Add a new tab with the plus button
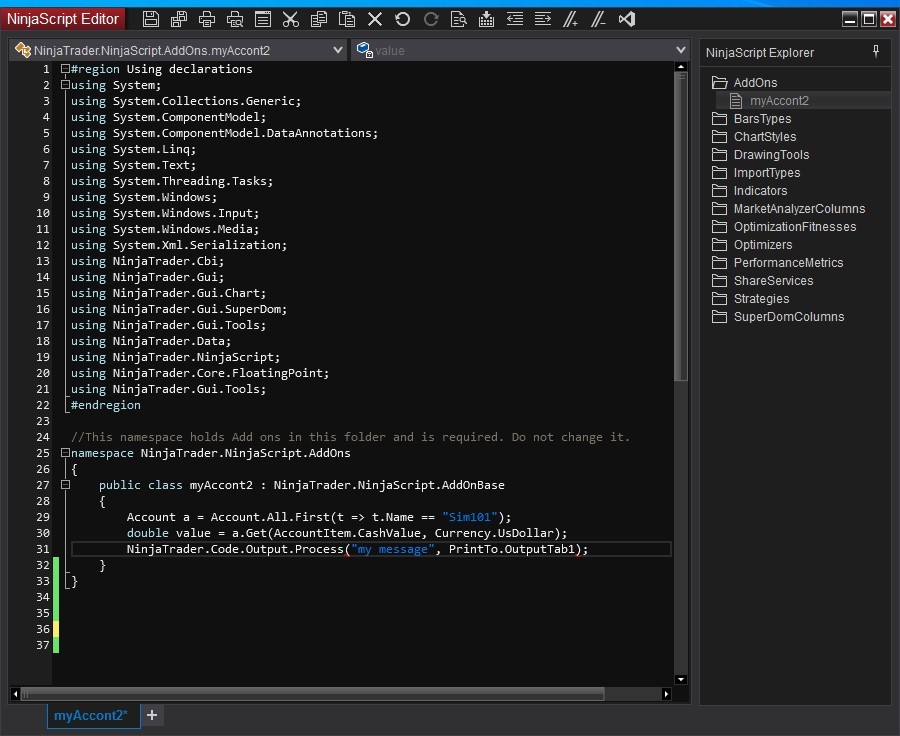900x736 pixels. coord(152,715)
